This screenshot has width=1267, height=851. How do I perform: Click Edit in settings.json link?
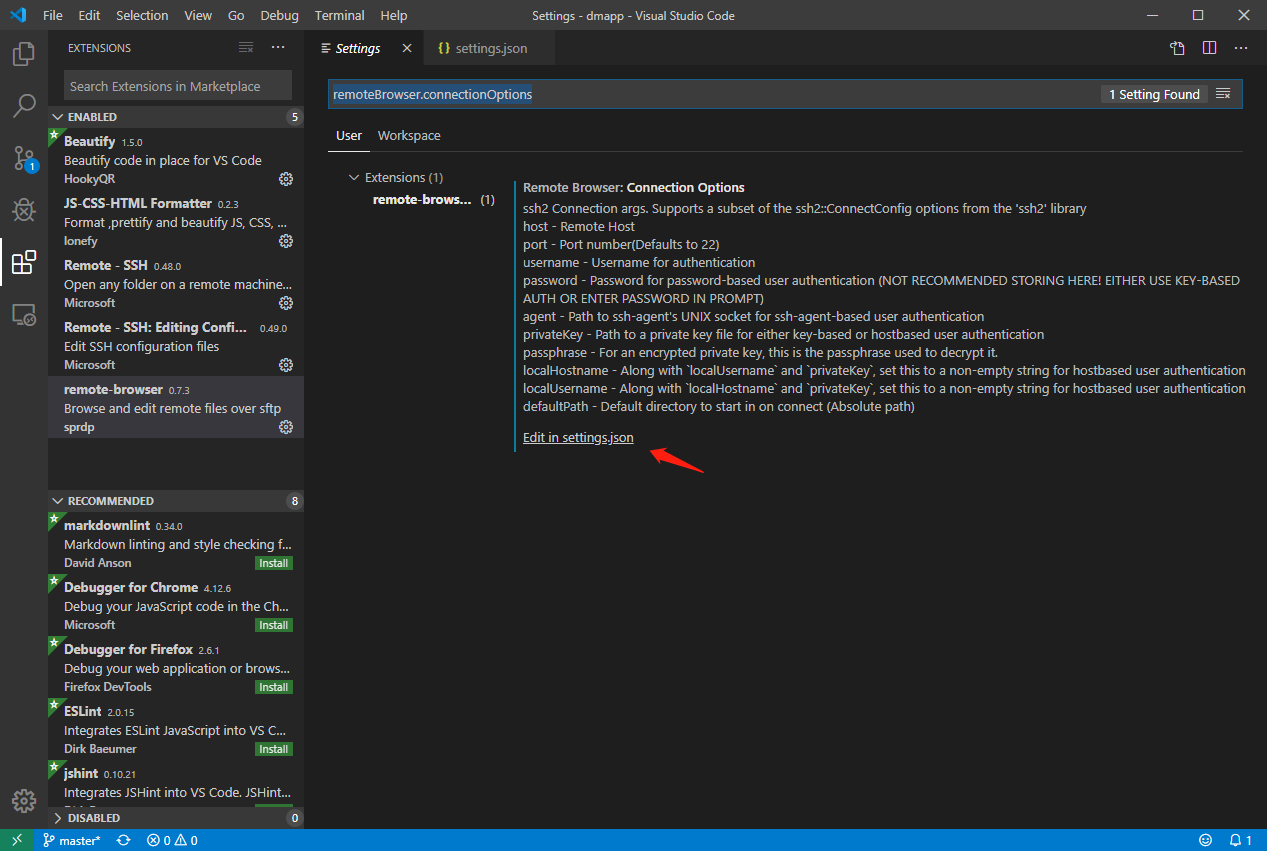pyautogui.click(x=578, y=438)
